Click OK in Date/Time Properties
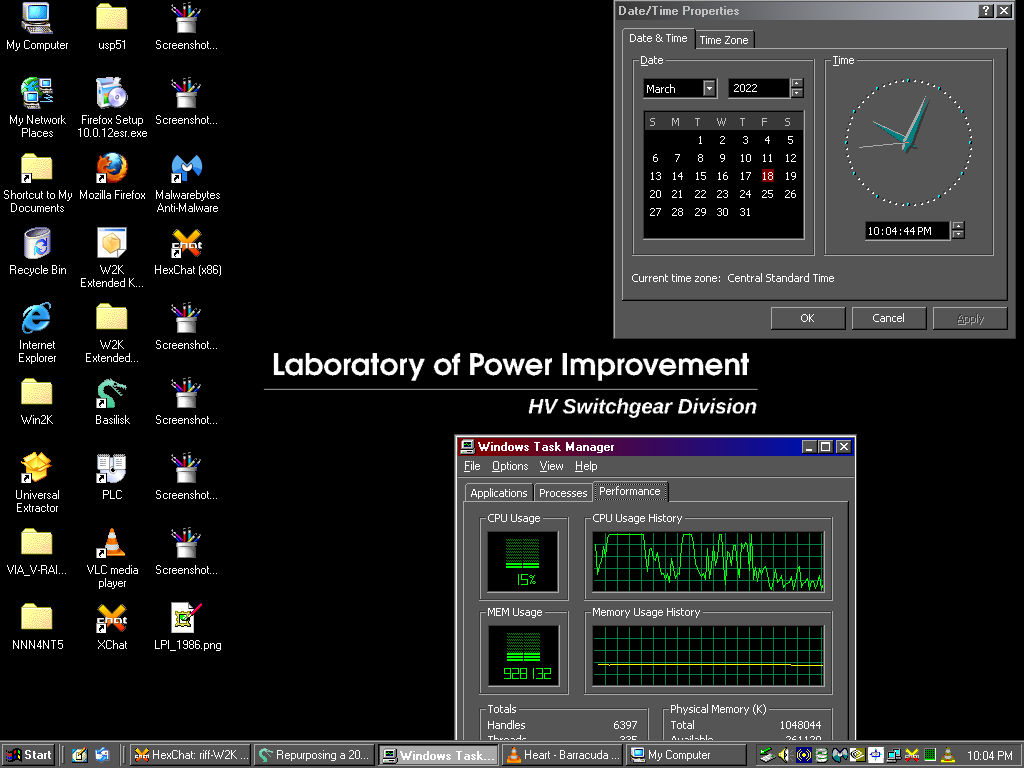Viewport: 1024px width, 768px height. tap(807, 318)
